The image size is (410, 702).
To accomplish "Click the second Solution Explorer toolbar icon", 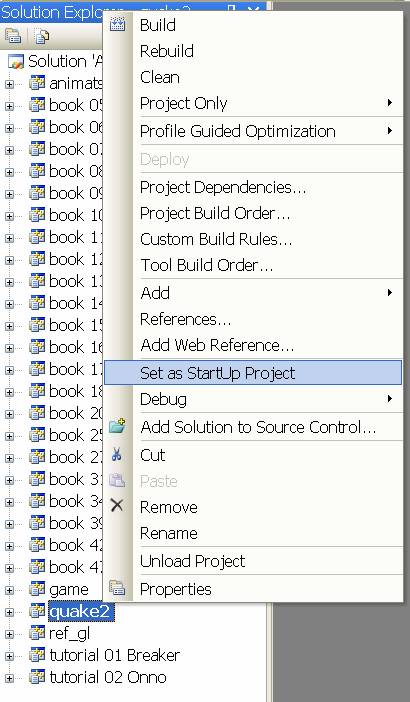I will pos(41,36).
